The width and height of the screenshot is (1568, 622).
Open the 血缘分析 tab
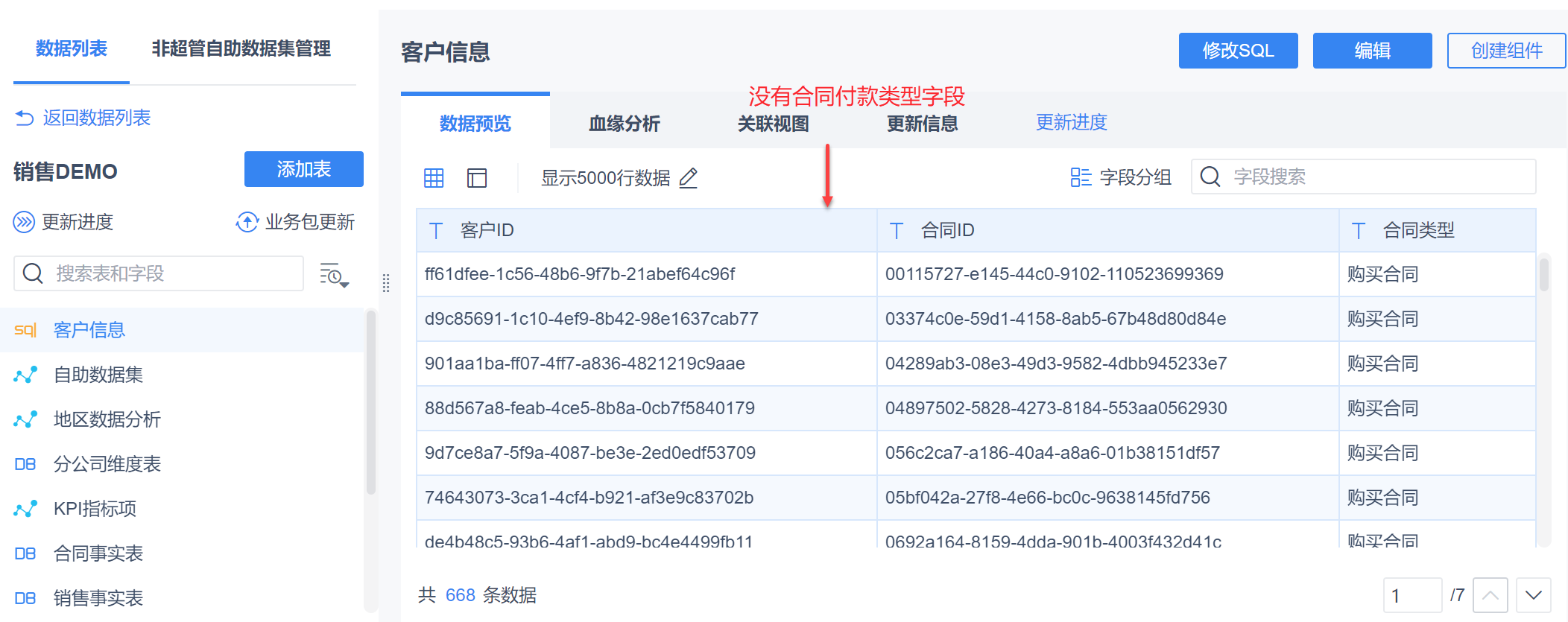click(624, 124)
